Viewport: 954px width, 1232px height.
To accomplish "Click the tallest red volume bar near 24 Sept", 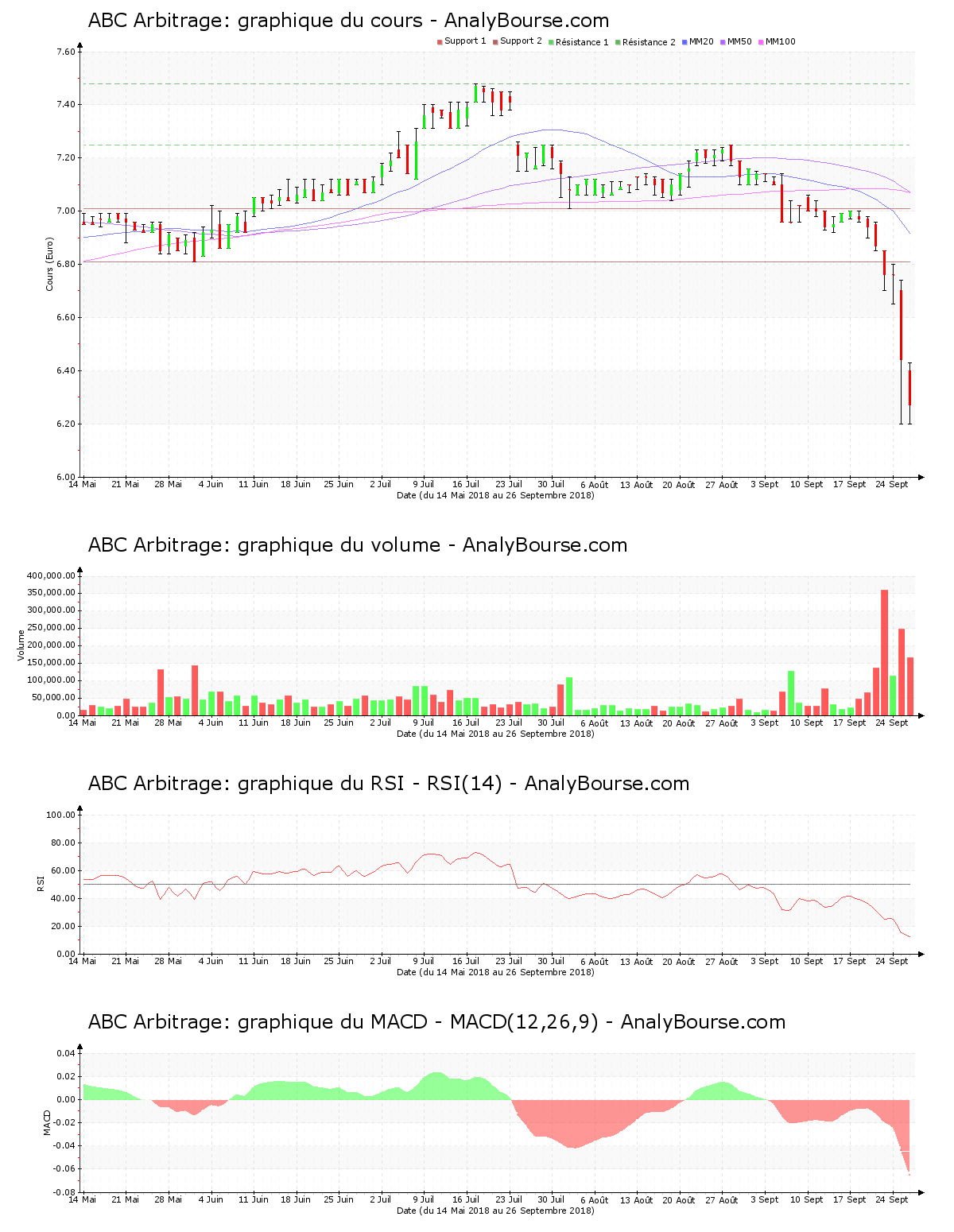I will pyautogui.click(x=884, y=653).
